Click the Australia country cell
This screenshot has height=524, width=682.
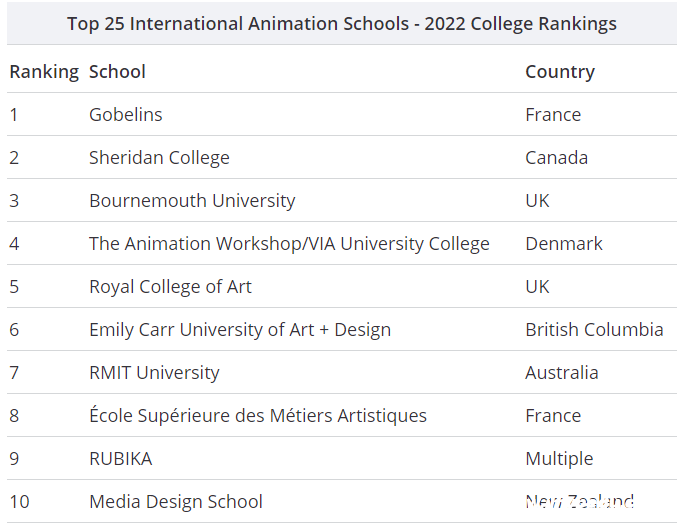click(562, 373)
